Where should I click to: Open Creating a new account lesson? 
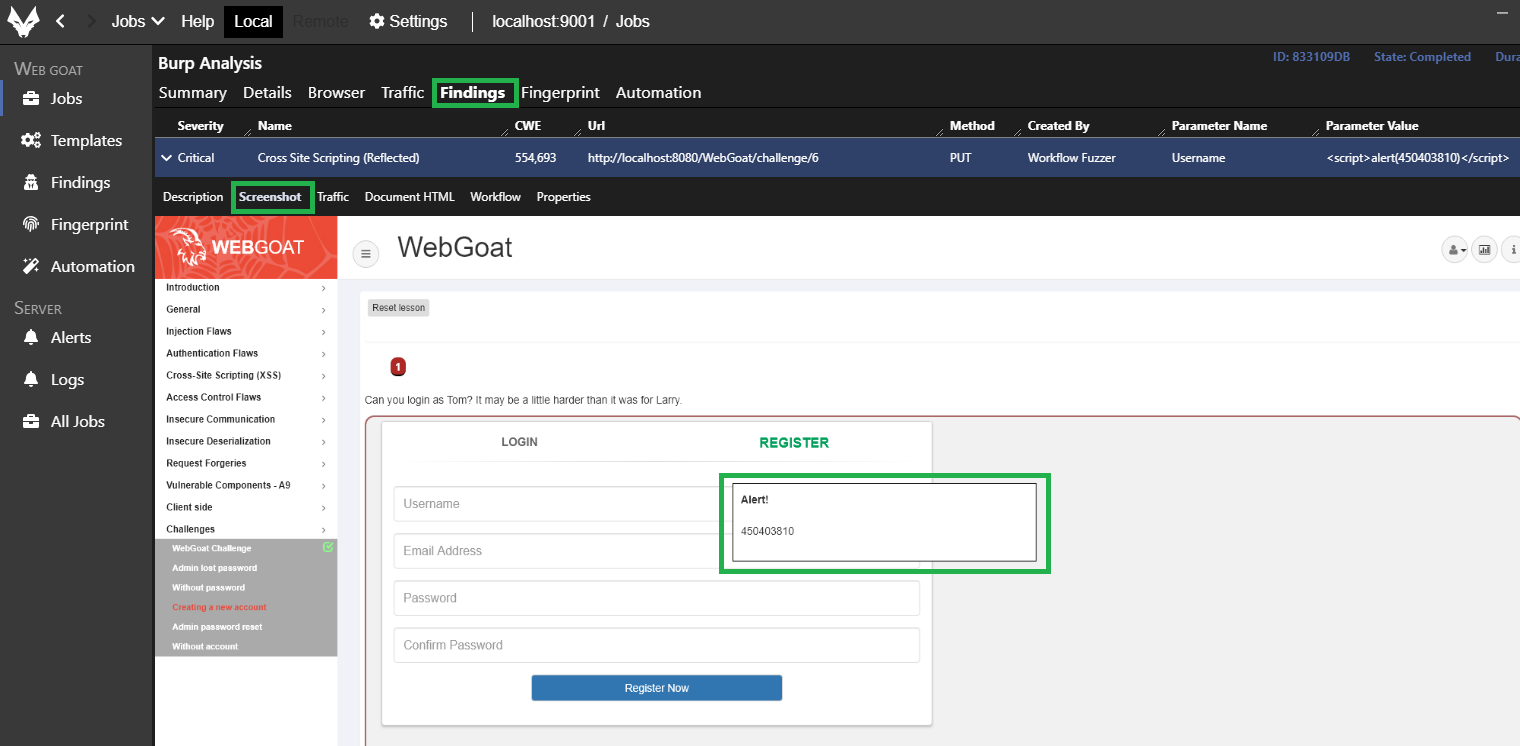tap(219, 607)
